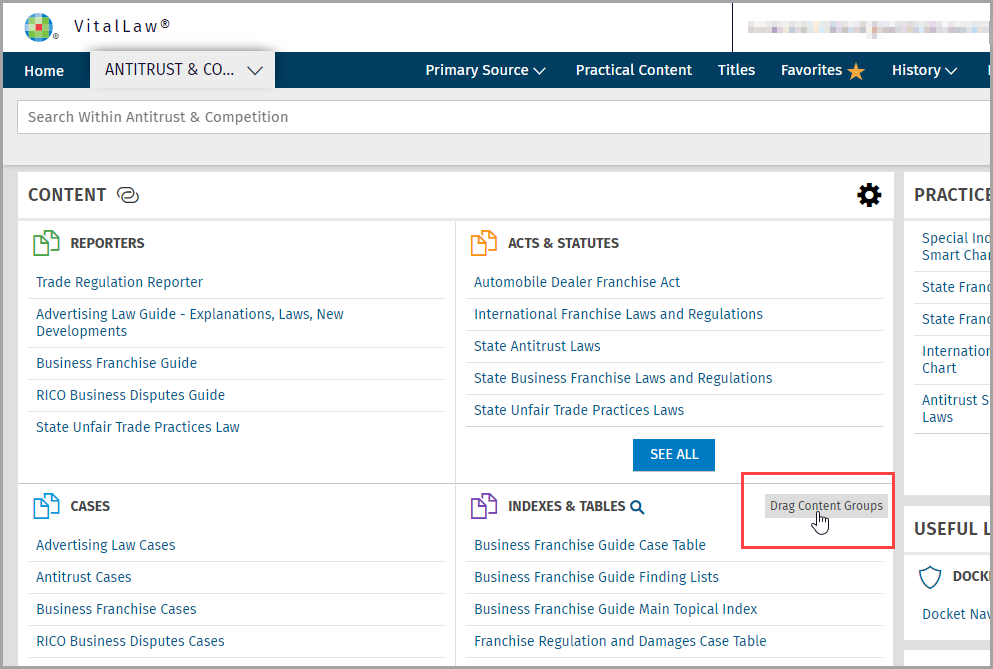Open the Docket Nav... link in the side panel

pyautogui.click(x=956, y=615)
